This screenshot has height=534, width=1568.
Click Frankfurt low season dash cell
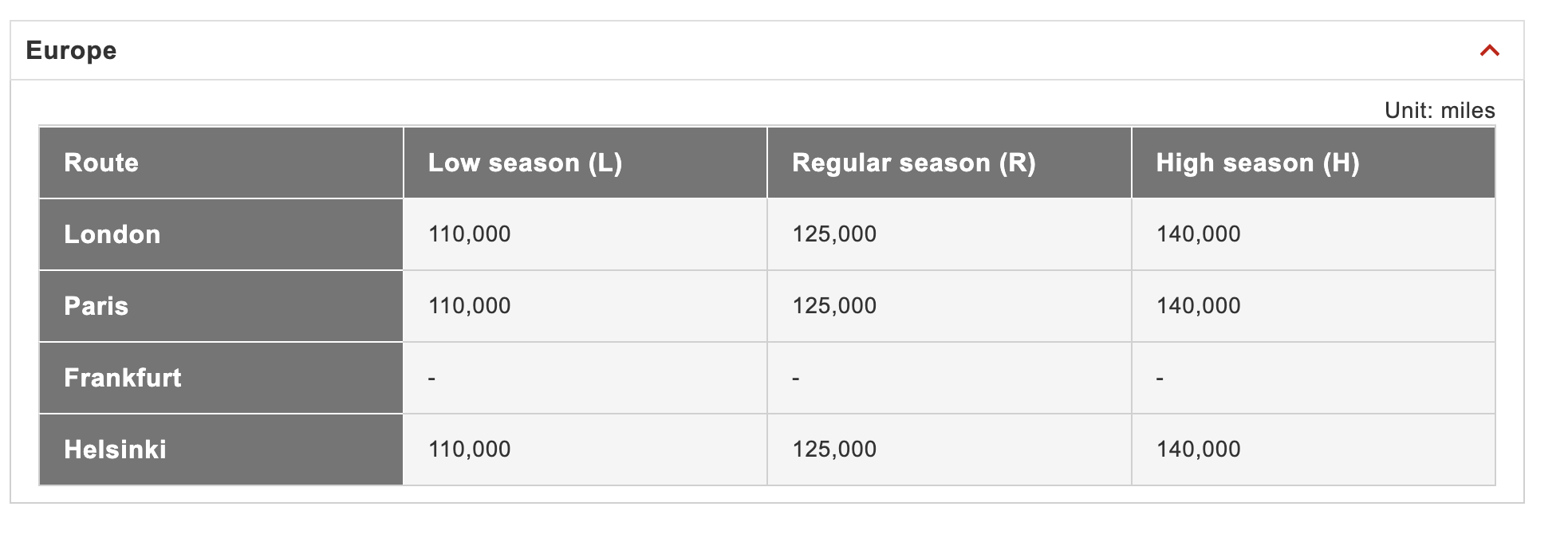(x=431, y=378)
